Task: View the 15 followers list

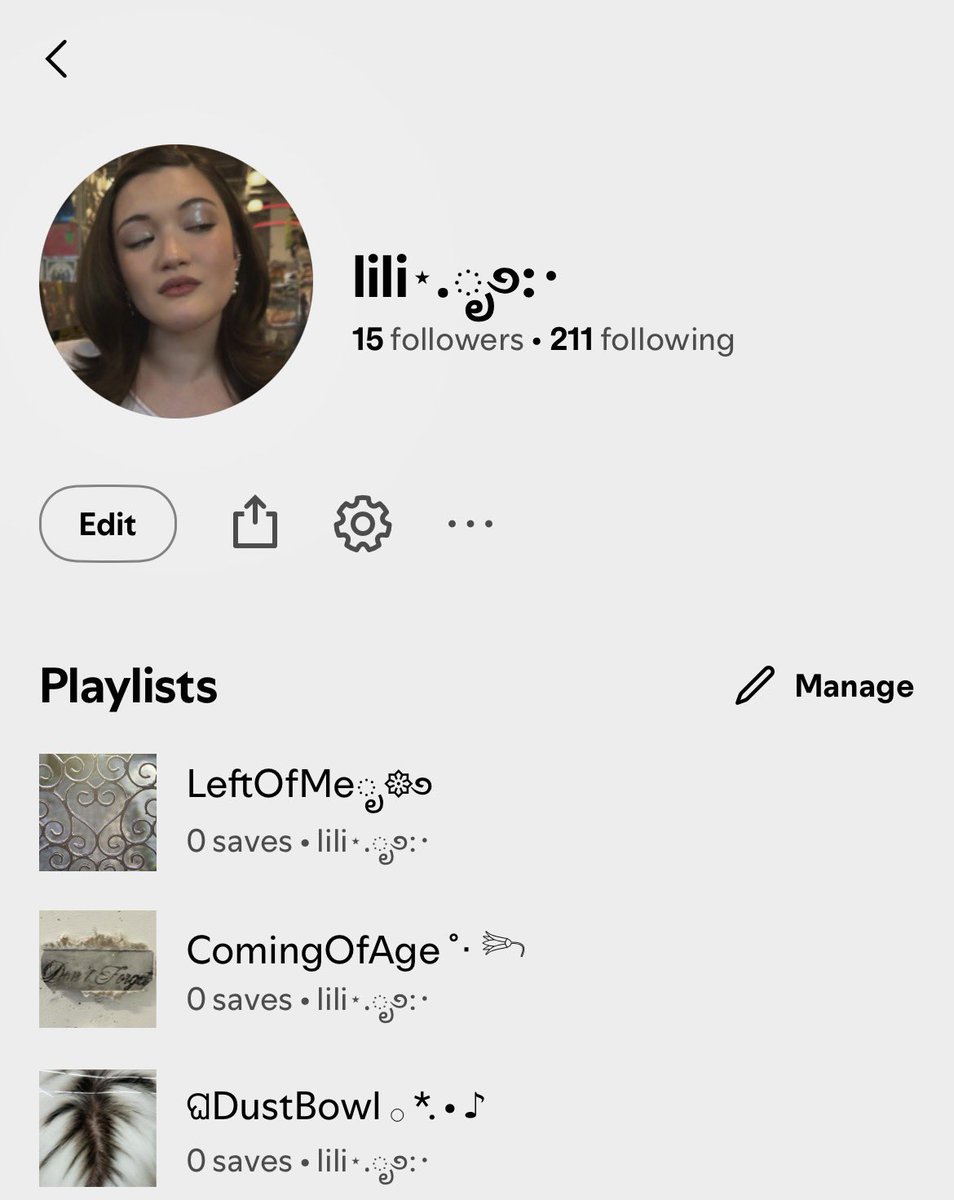Action: pyautogui.click(x=438, y=340)
